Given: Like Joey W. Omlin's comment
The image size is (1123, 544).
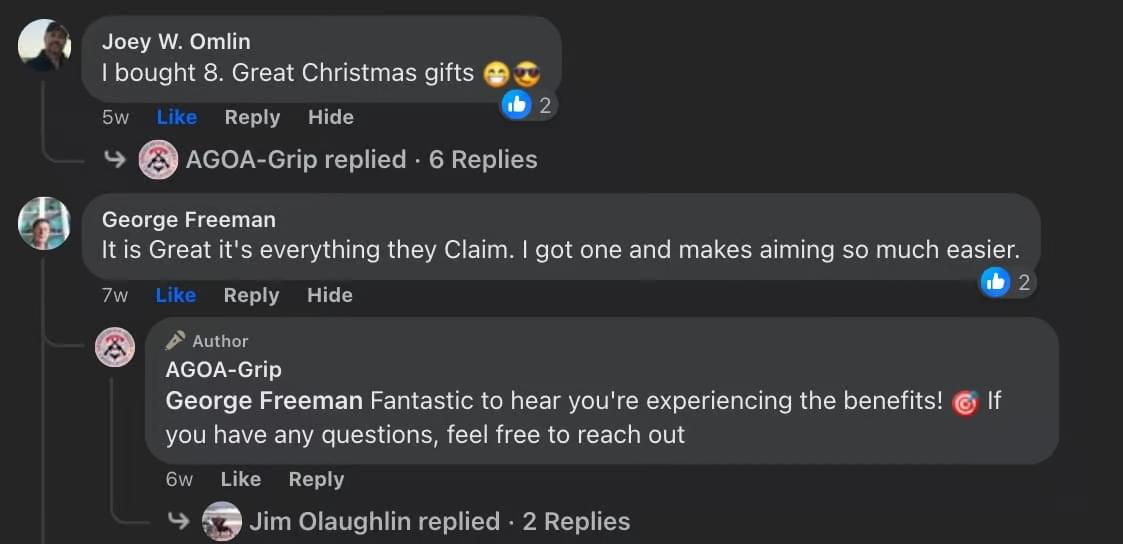Looking at the screenshot, I should pyautogui.click(x=176, y=117).
